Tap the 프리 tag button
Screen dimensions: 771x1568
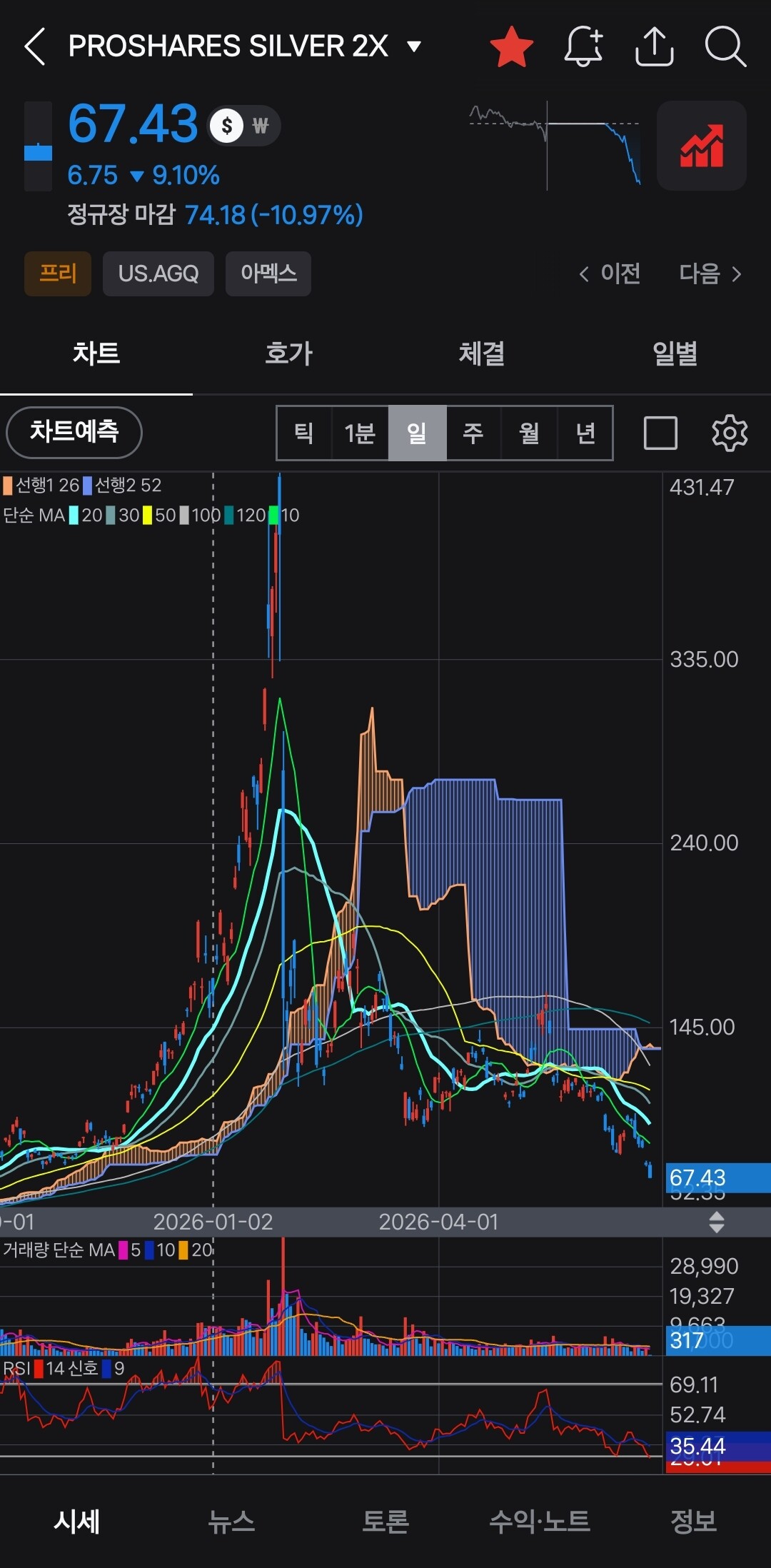[x=58, y=273]
